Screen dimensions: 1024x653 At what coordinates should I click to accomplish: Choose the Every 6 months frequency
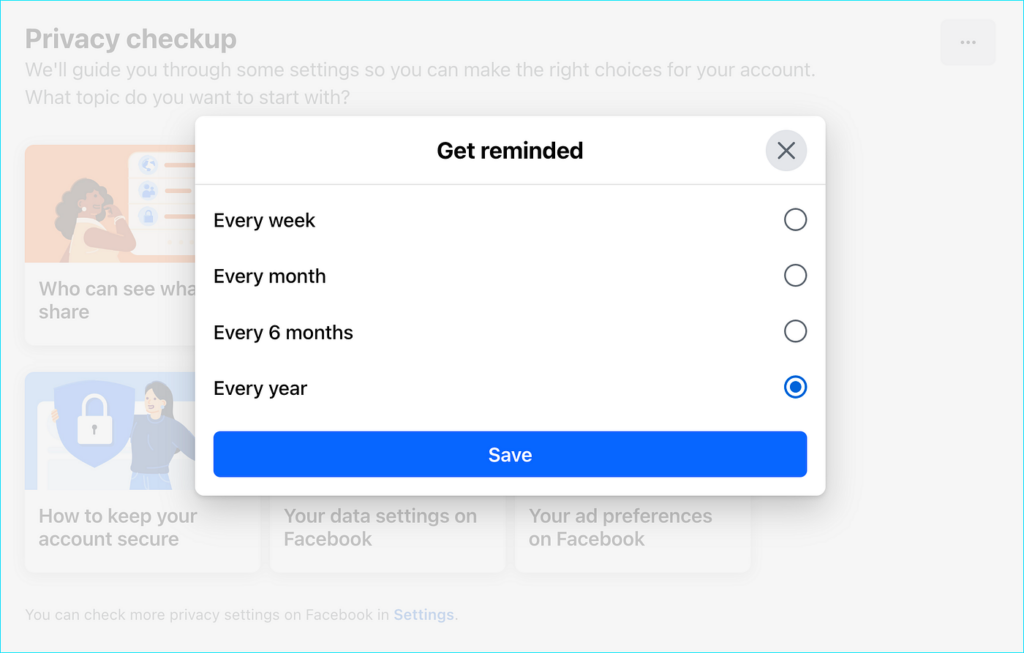click(x=795, y=331)
